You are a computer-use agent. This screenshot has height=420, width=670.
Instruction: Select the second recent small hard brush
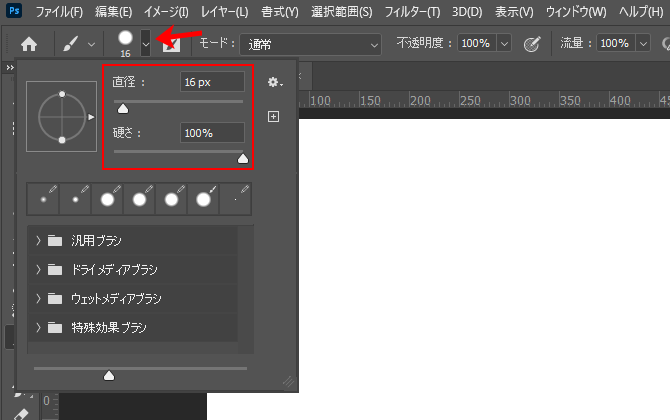[x=75, y=199]
